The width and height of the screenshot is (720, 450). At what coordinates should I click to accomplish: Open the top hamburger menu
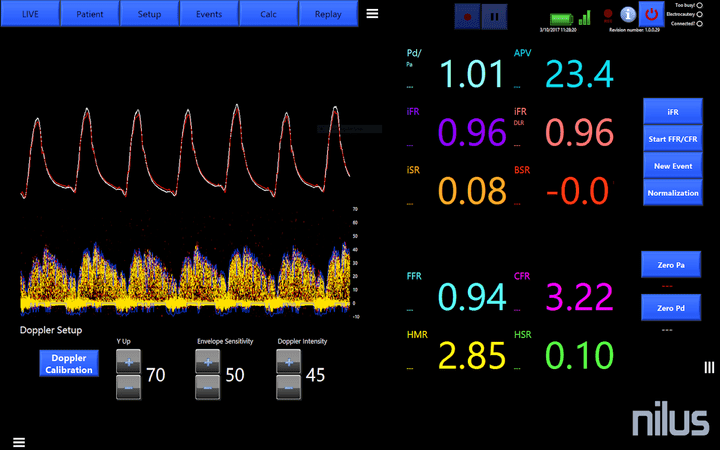[x=372, y=14]
